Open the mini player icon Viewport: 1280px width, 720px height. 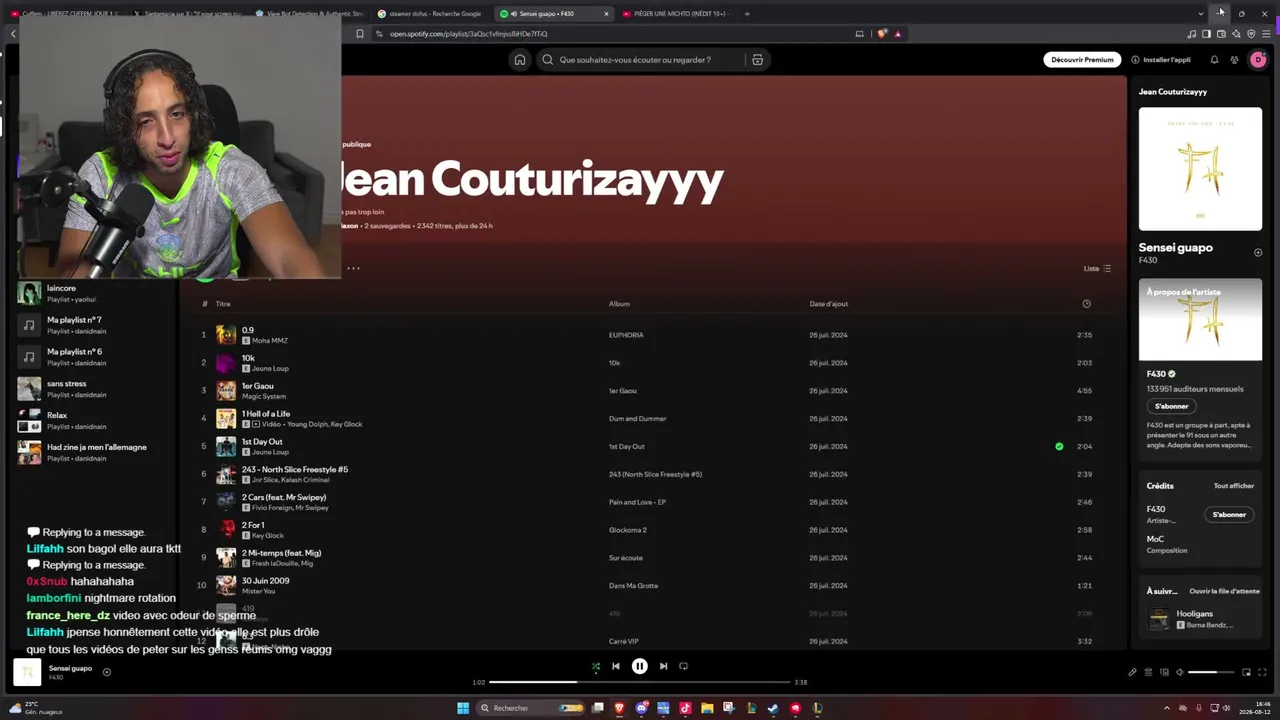(x=1246, y=672)
